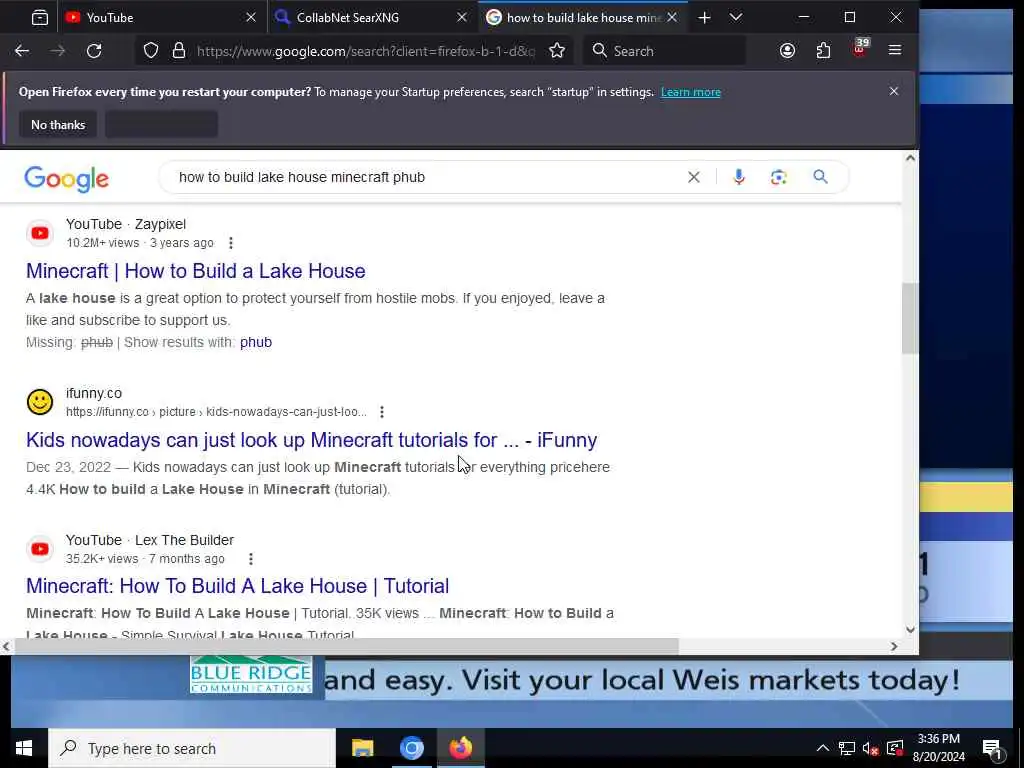1024x768 pixels.
Task: Open the Firefox account icon
Action: click(x=788, y=51)
